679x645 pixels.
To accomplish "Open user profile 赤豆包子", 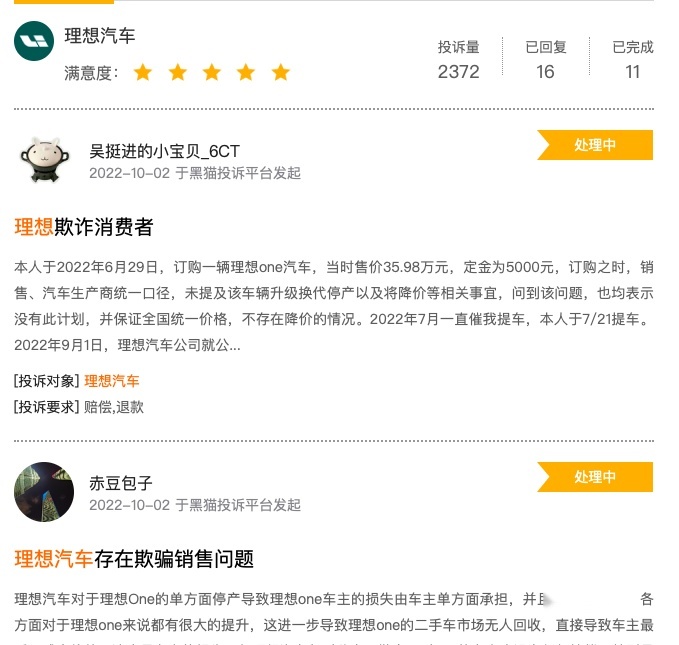I will (121, 483).
